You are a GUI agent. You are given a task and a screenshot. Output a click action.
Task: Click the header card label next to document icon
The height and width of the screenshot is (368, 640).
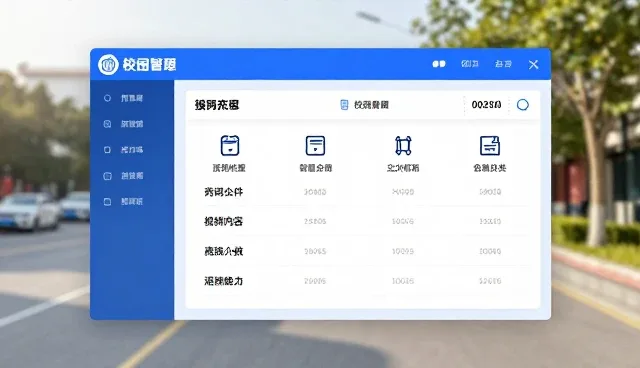(x=371, y=105)
